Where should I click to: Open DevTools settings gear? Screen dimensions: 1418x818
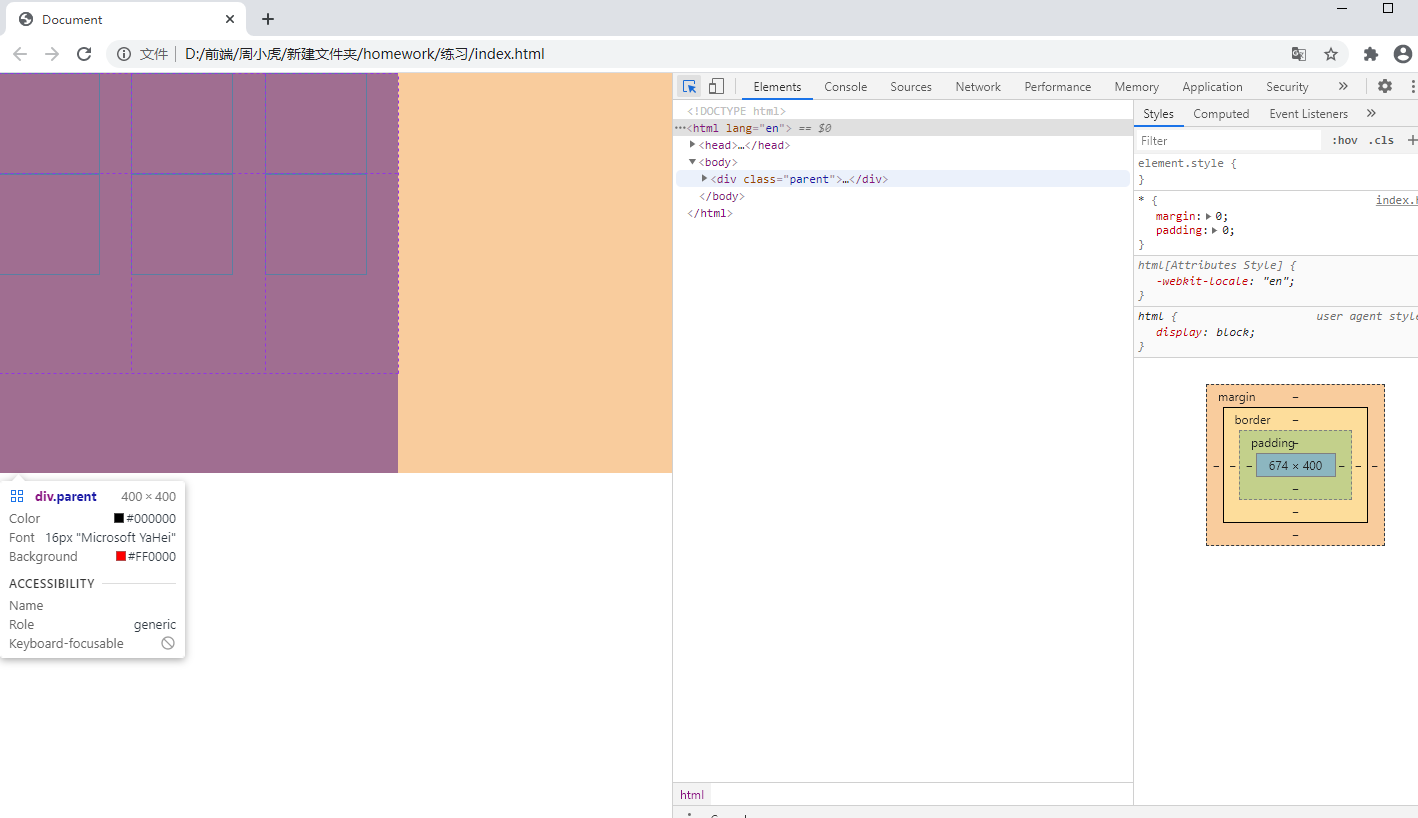pos(1385,86)
